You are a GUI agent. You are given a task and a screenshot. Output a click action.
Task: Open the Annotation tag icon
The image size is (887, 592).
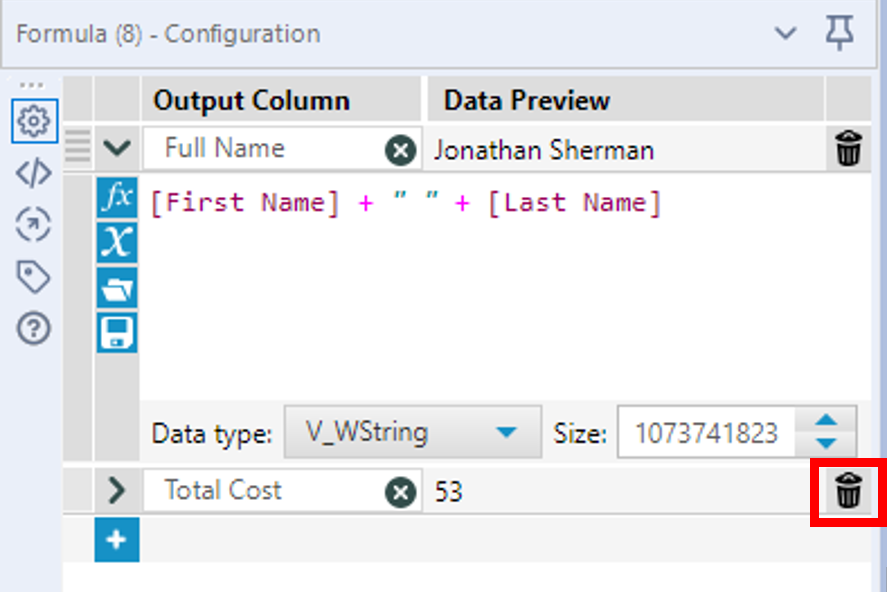34,276
